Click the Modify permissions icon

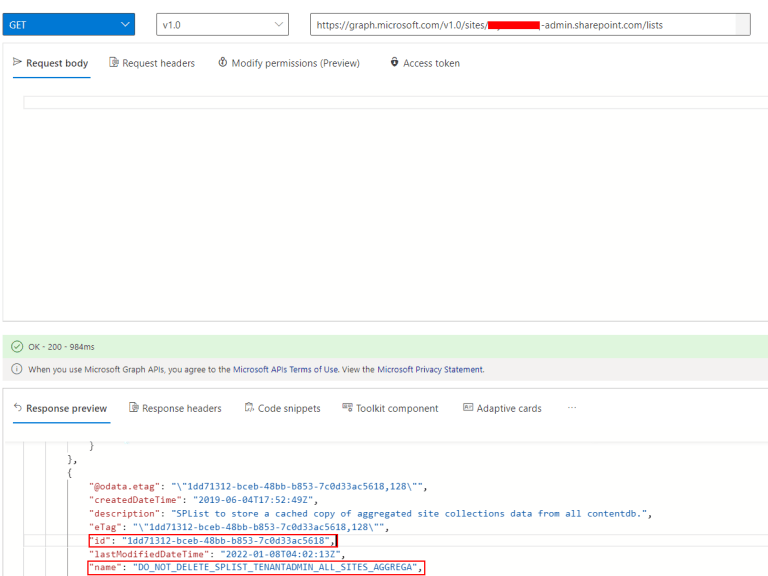(222, 62)
